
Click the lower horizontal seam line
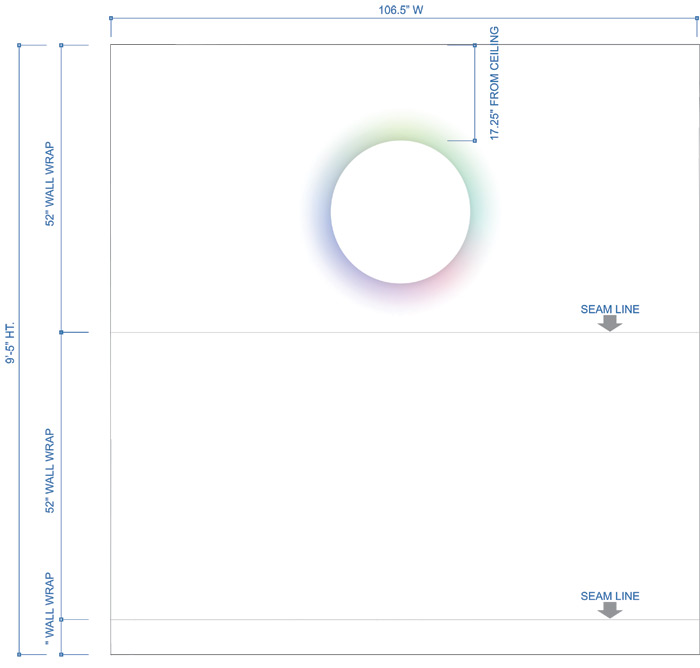point(404,619)
